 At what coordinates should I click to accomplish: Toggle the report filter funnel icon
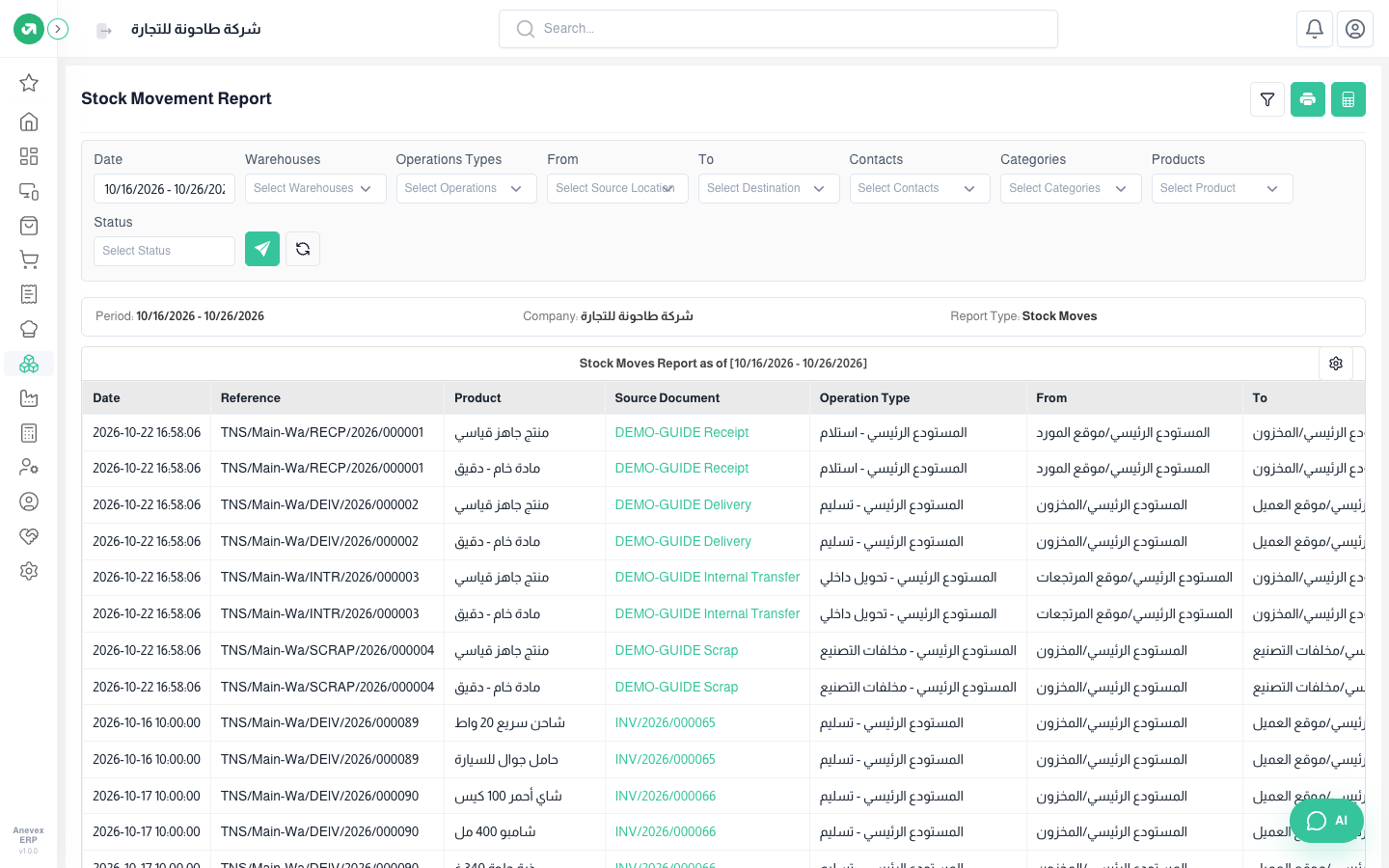(x=1267, y=99)
